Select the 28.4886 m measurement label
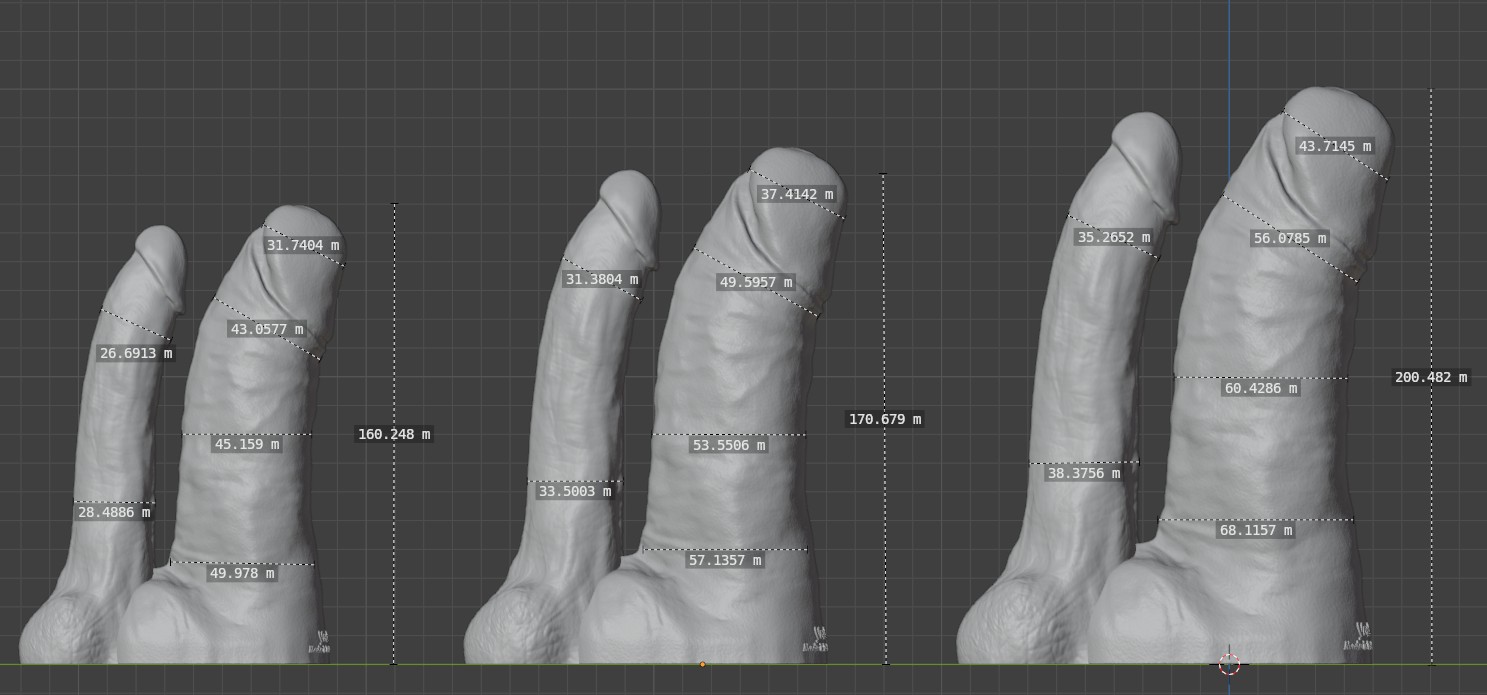Viewport: 1487px width, 695px height. coord(114,512)
